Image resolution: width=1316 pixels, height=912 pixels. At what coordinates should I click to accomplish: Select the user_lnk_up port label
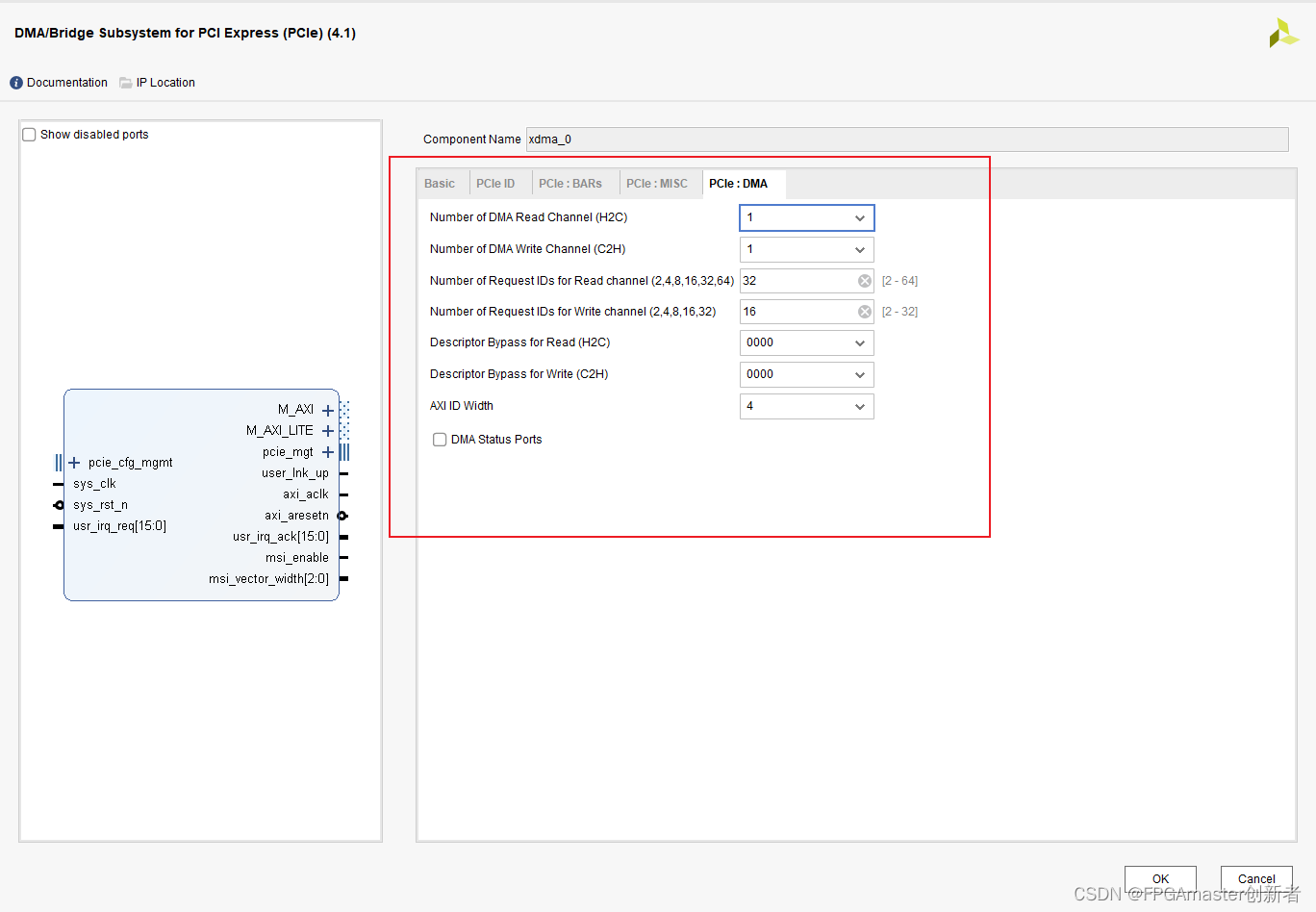point(295,473)
